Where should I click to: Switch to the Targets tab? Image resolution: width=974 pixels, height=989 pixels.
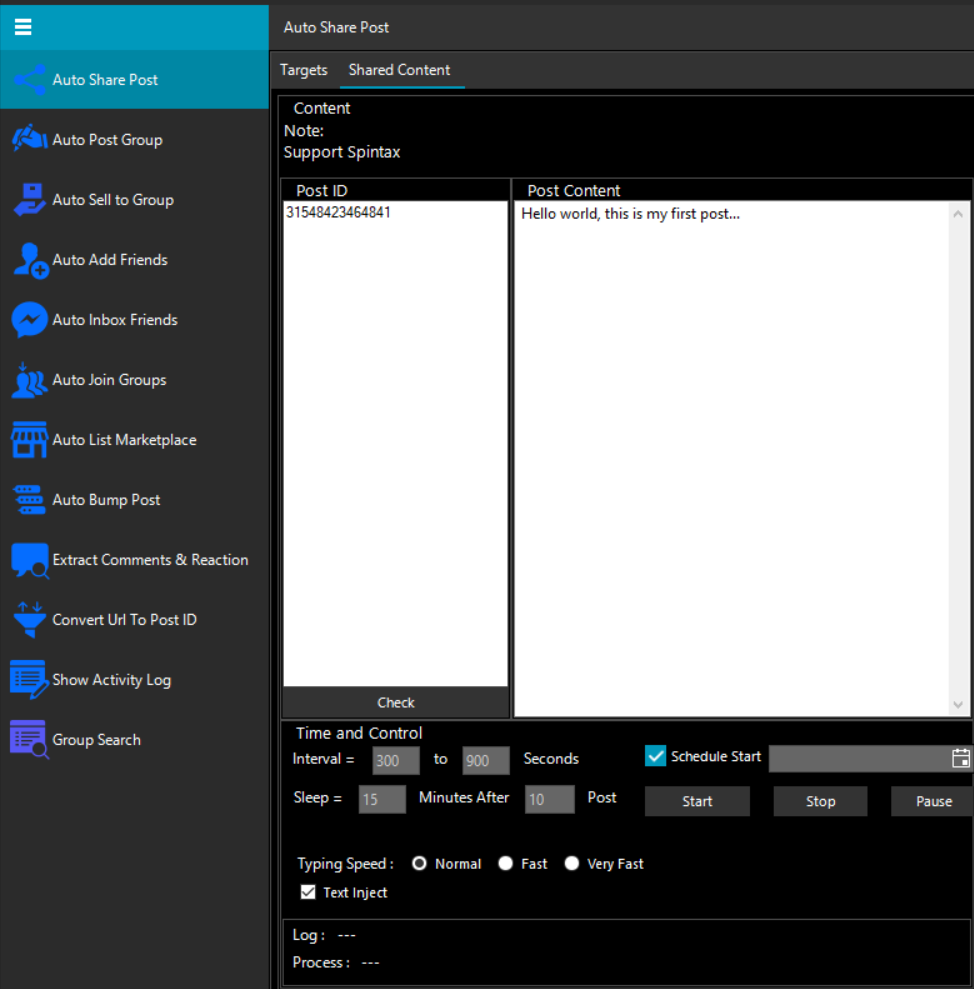point(303,70)
